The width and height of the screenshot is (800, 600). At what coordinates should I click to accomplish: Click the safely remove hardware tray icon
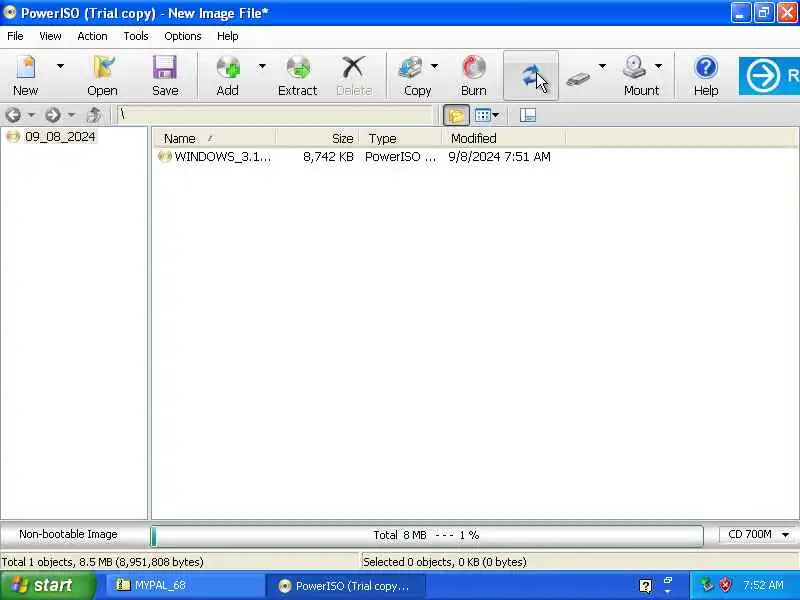(706, 585)
